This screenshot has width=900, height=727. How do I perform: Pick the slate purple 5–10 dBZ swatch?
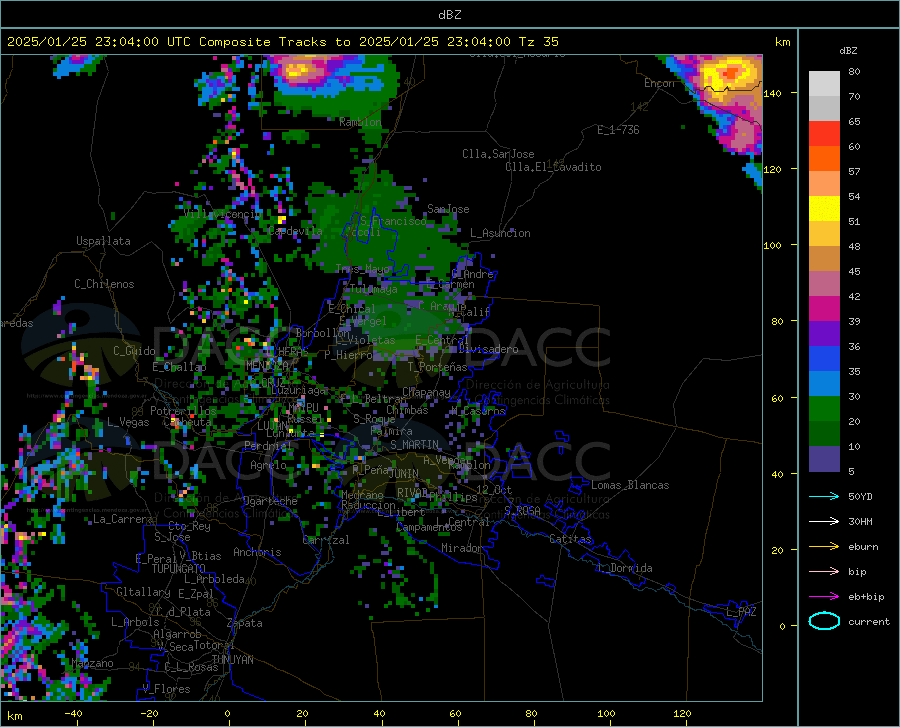tap(824, 459)
